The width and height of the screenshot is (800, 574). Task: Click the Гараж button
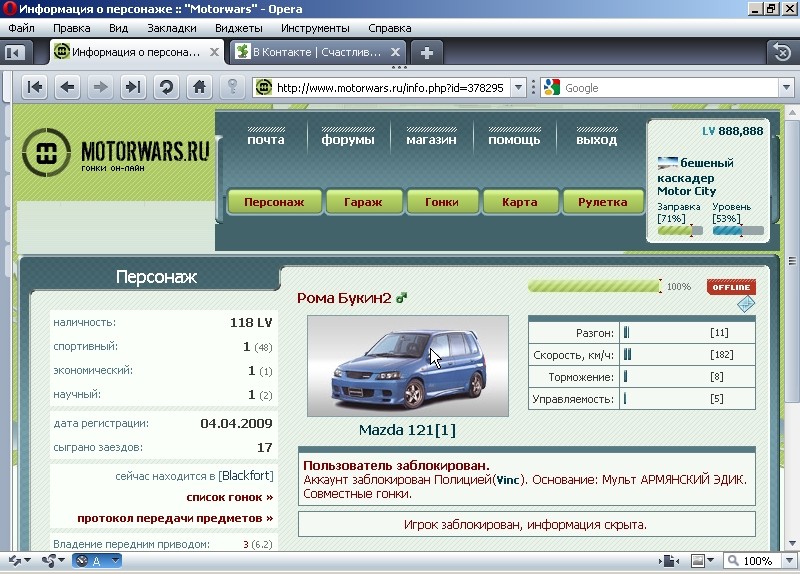pos(363,202)
